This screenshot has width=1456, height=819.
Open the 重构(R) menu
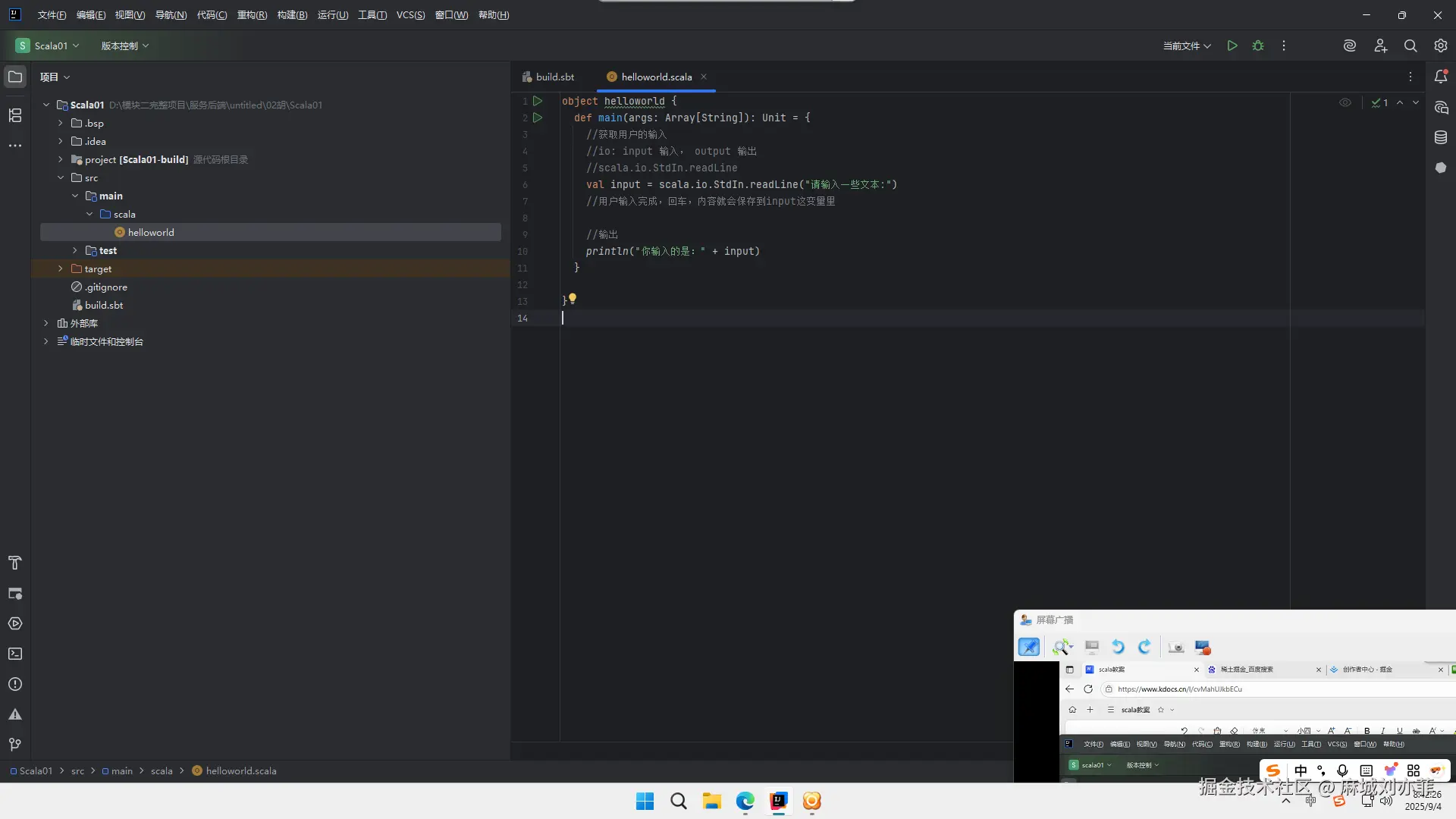point(252,14)
